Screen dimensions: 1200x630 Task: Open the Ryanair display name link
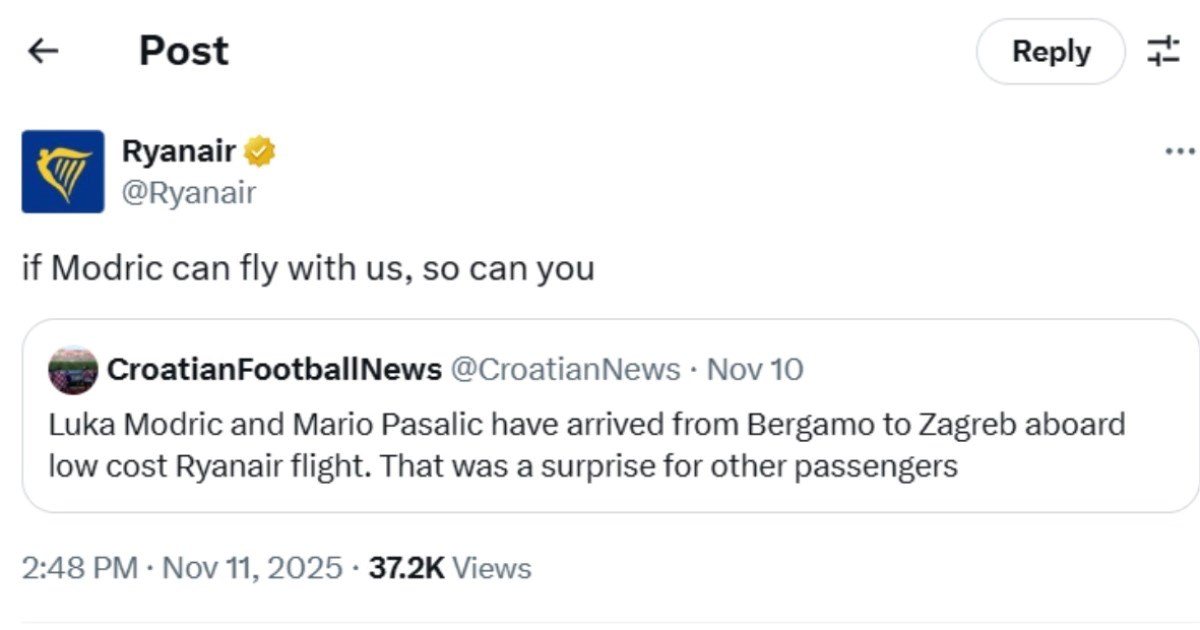click(x=179, y=152)
